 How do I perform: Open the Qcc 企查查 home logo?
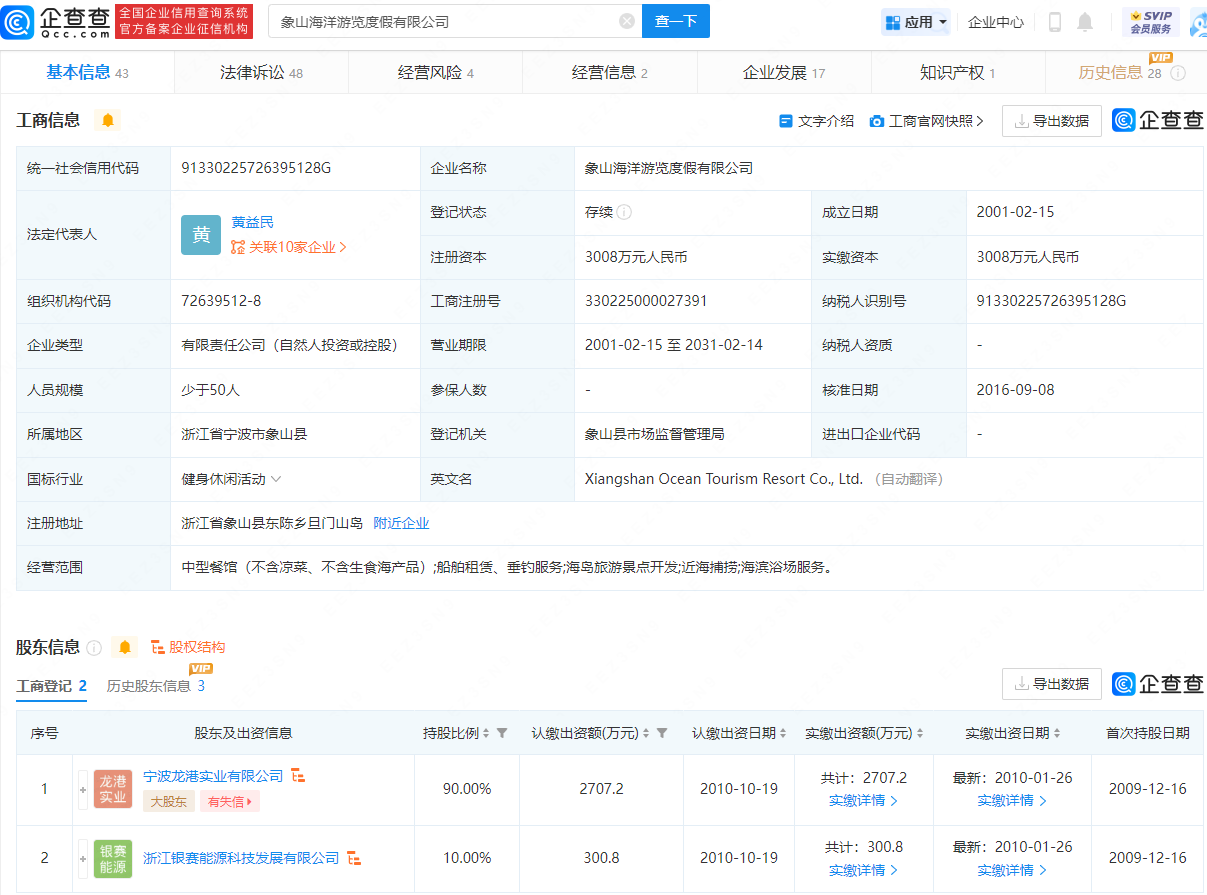(56, 21)
